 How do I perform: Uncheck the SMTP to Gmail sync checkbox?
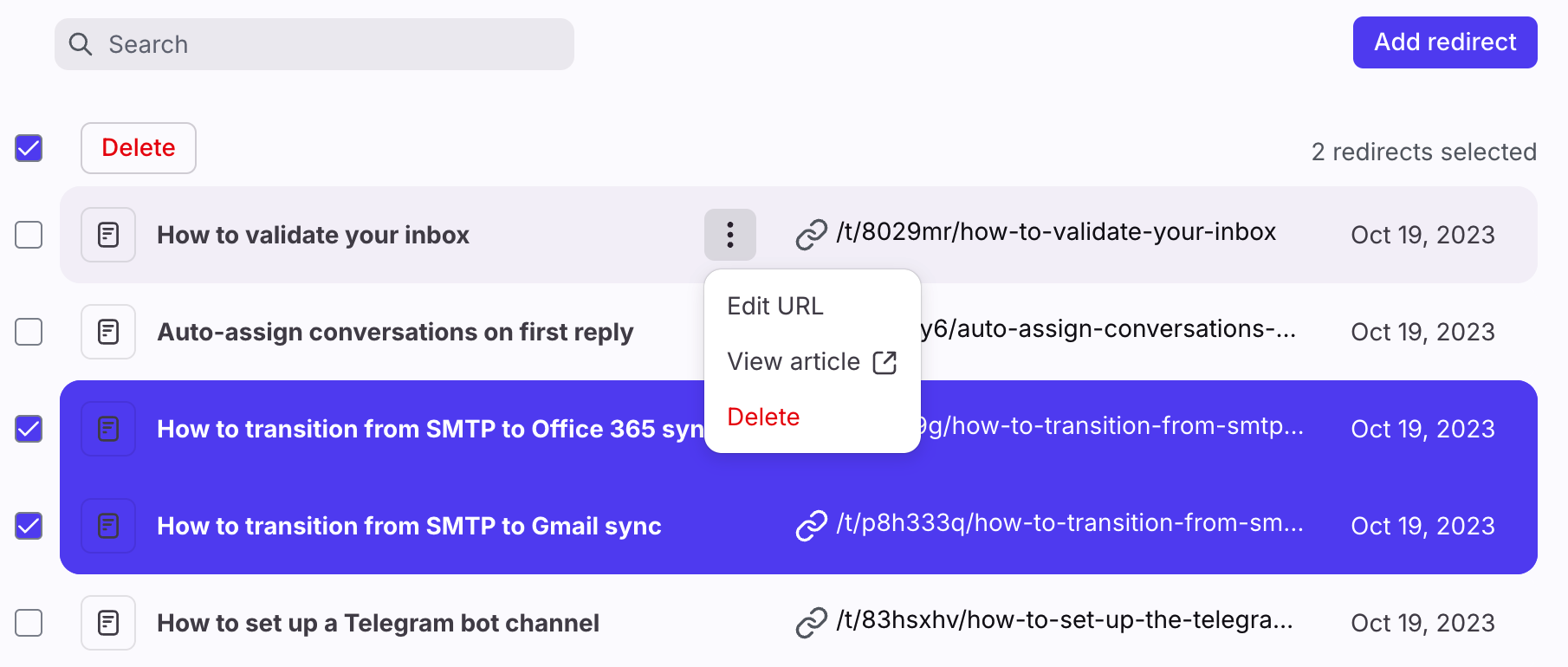[x=29, y=526]
